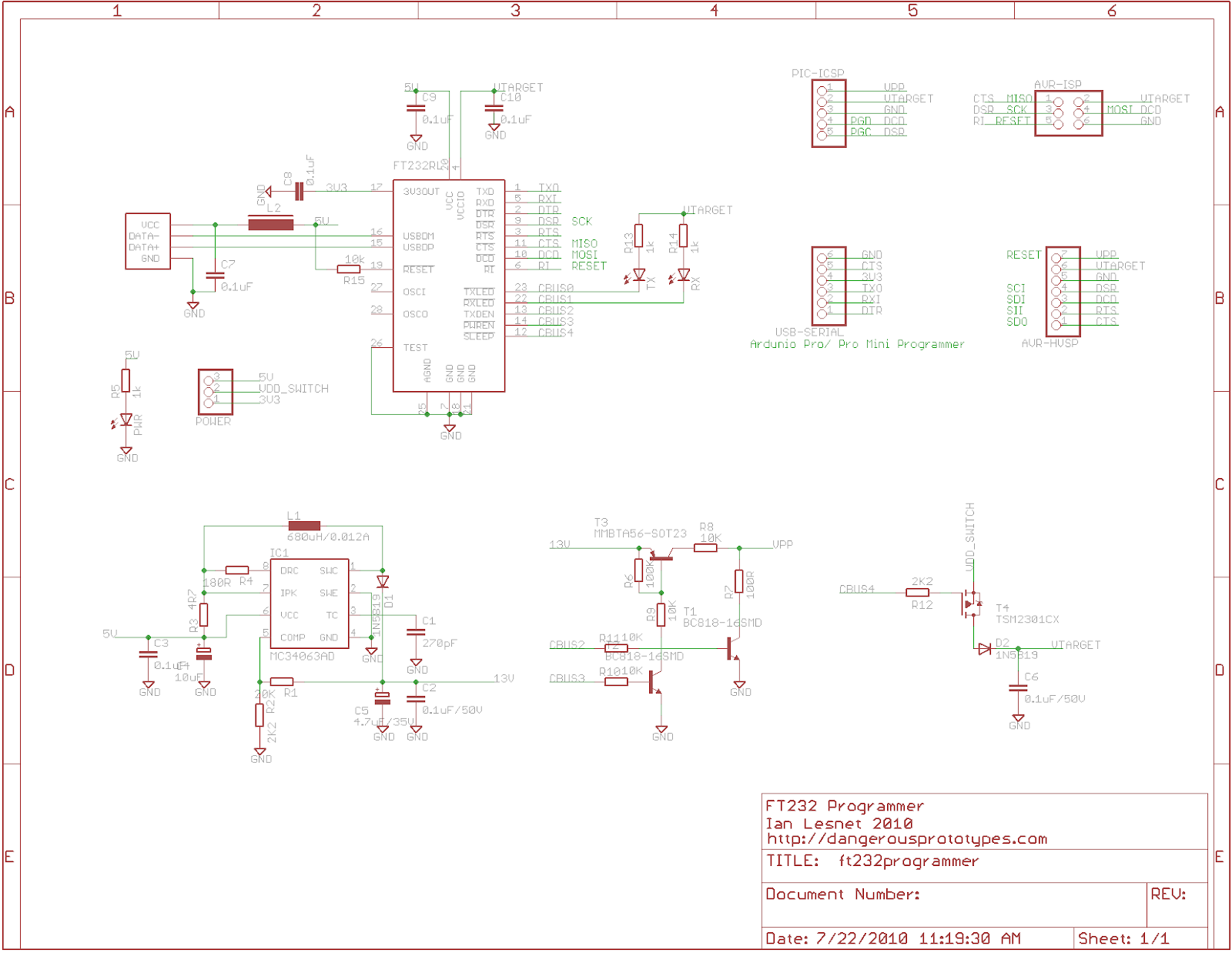The image size is (1232, 953).
Task: Select the C6 capacitor symbol
Action: tap(1018, 687)
